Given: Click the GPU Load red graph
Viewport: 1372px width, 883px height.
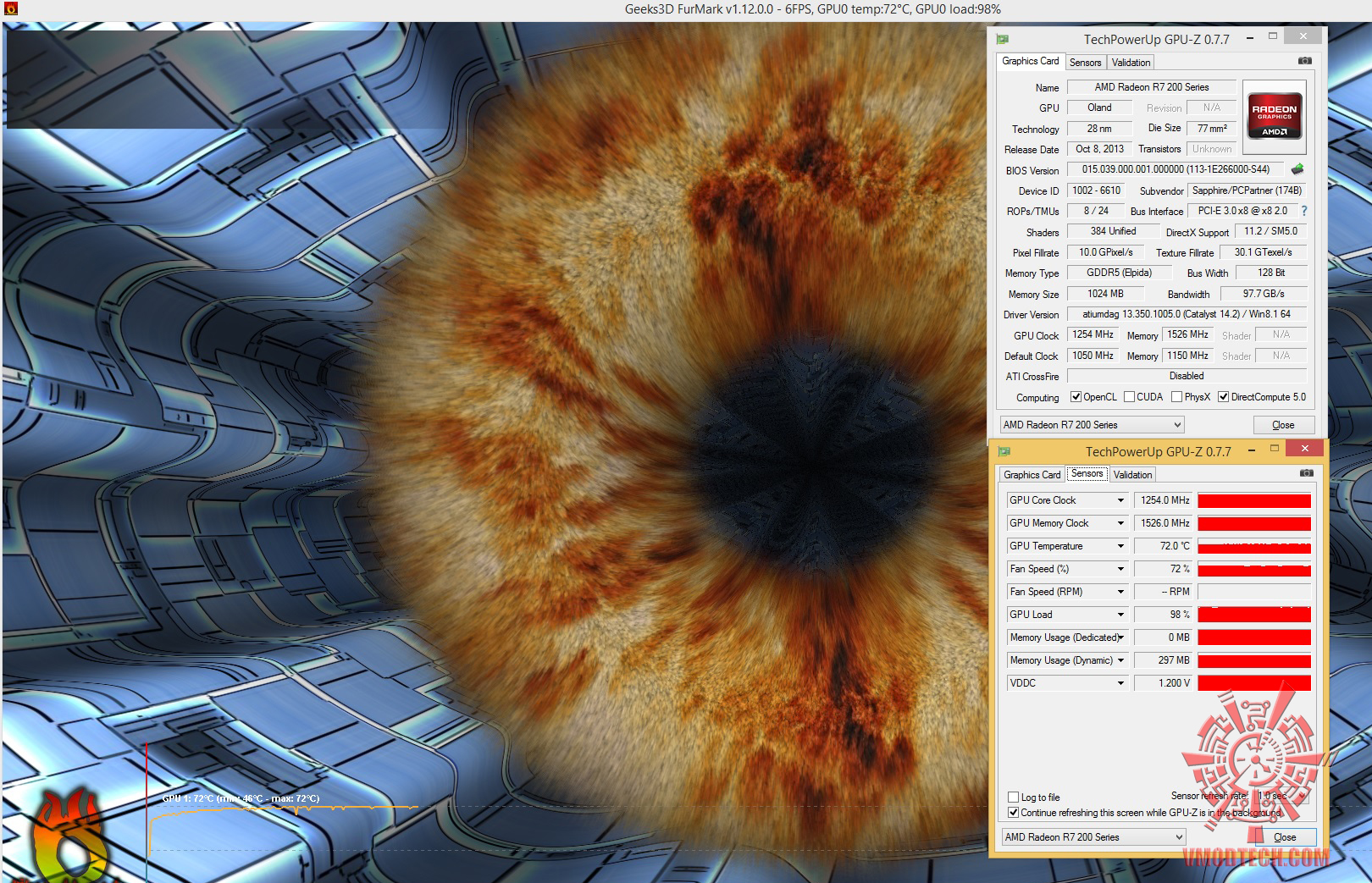Looking at the screenshot, I should tap(1254, 615).
